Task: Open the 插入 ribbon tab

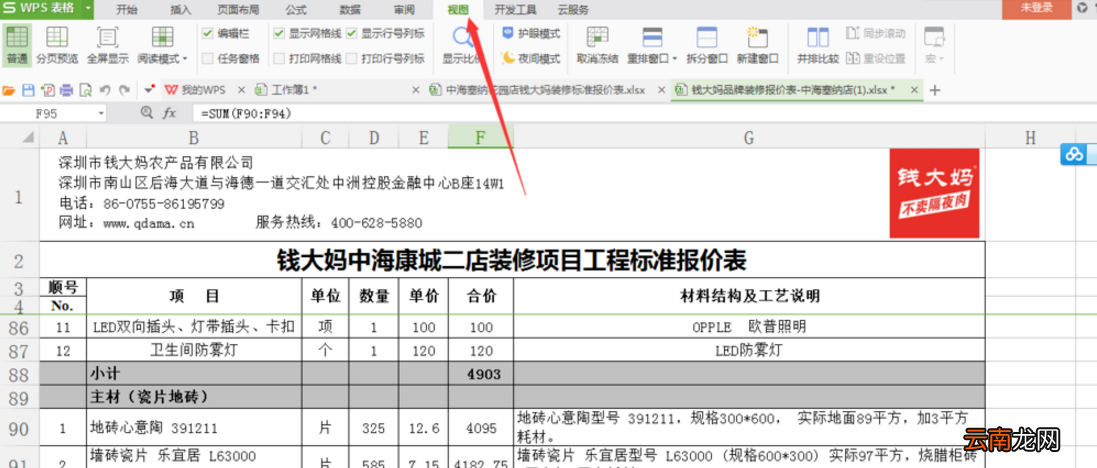Action: tap(181, 10)
